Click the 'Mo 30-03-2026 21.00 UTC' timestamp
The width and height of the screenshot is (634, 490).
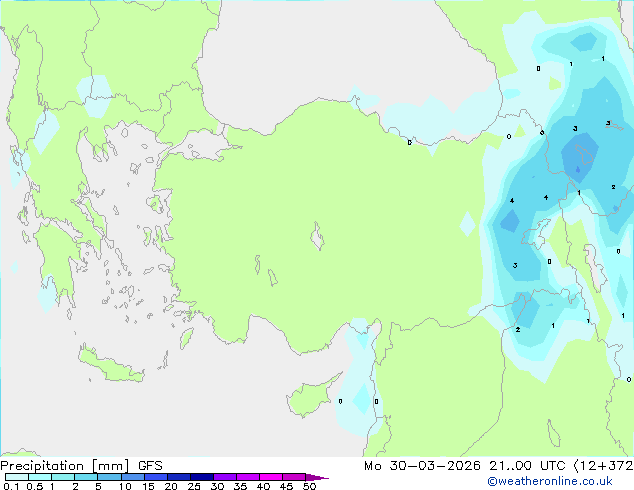(x=465, y=466)
